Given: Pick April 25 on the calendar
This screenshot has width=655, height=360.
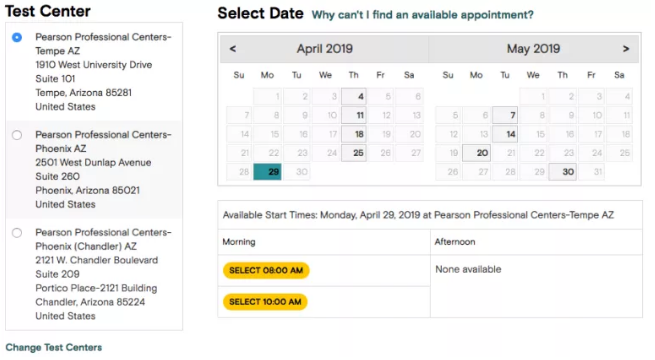Looking at the screenshot, I should [354, 153].
